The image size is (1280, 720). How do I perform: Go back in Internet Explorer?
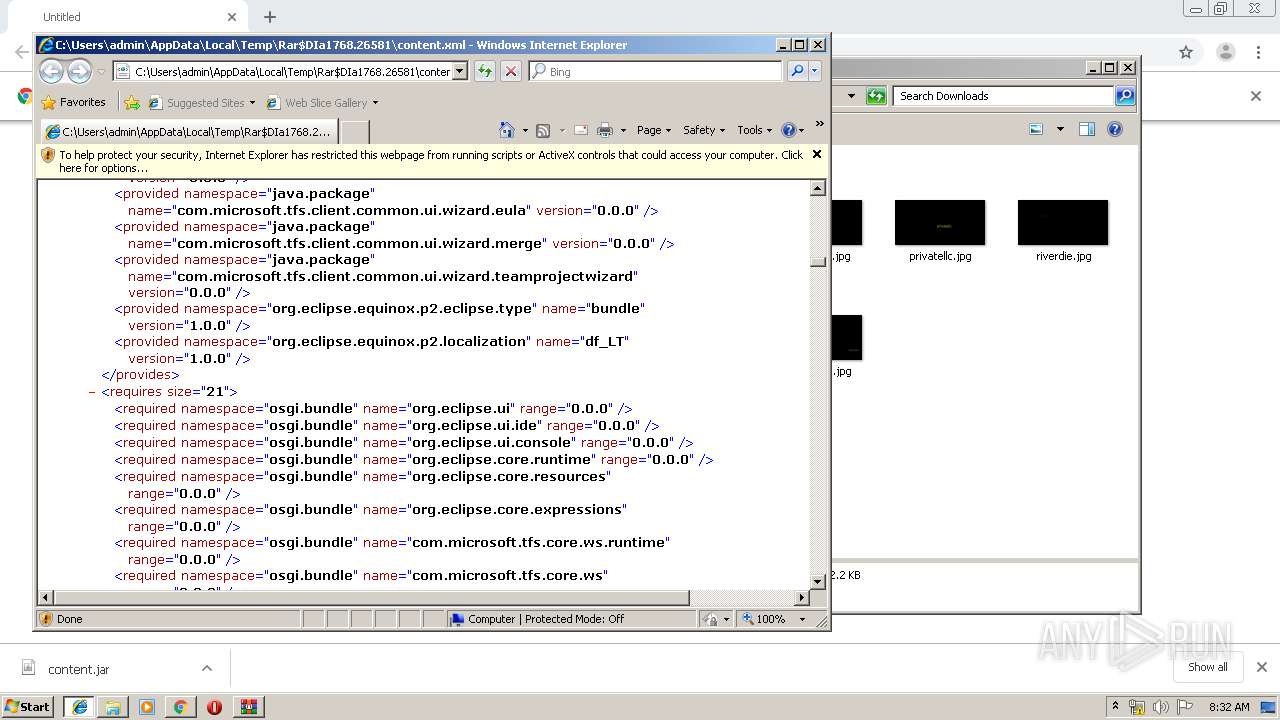(x=52, y=71)
